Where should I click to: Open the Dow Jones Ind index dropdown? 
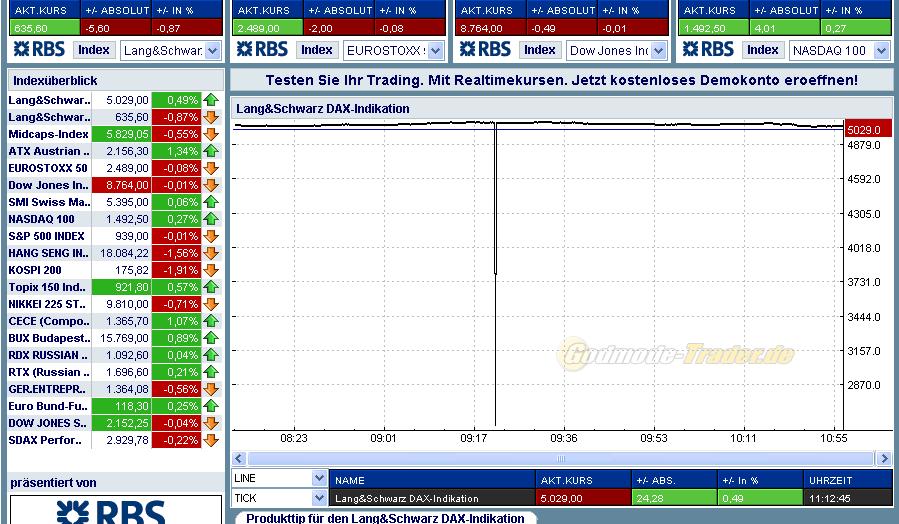coord(659,50)
